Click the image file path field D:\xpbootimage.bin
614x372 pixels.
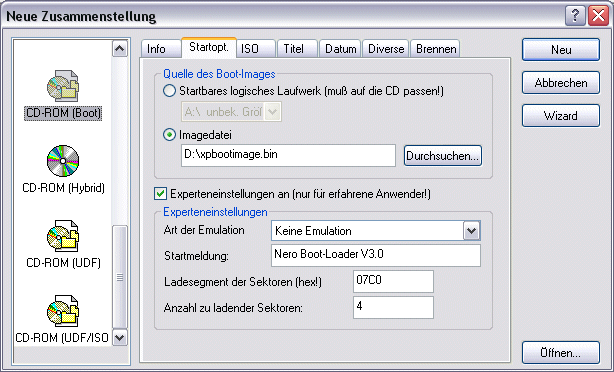pos(288,155)
